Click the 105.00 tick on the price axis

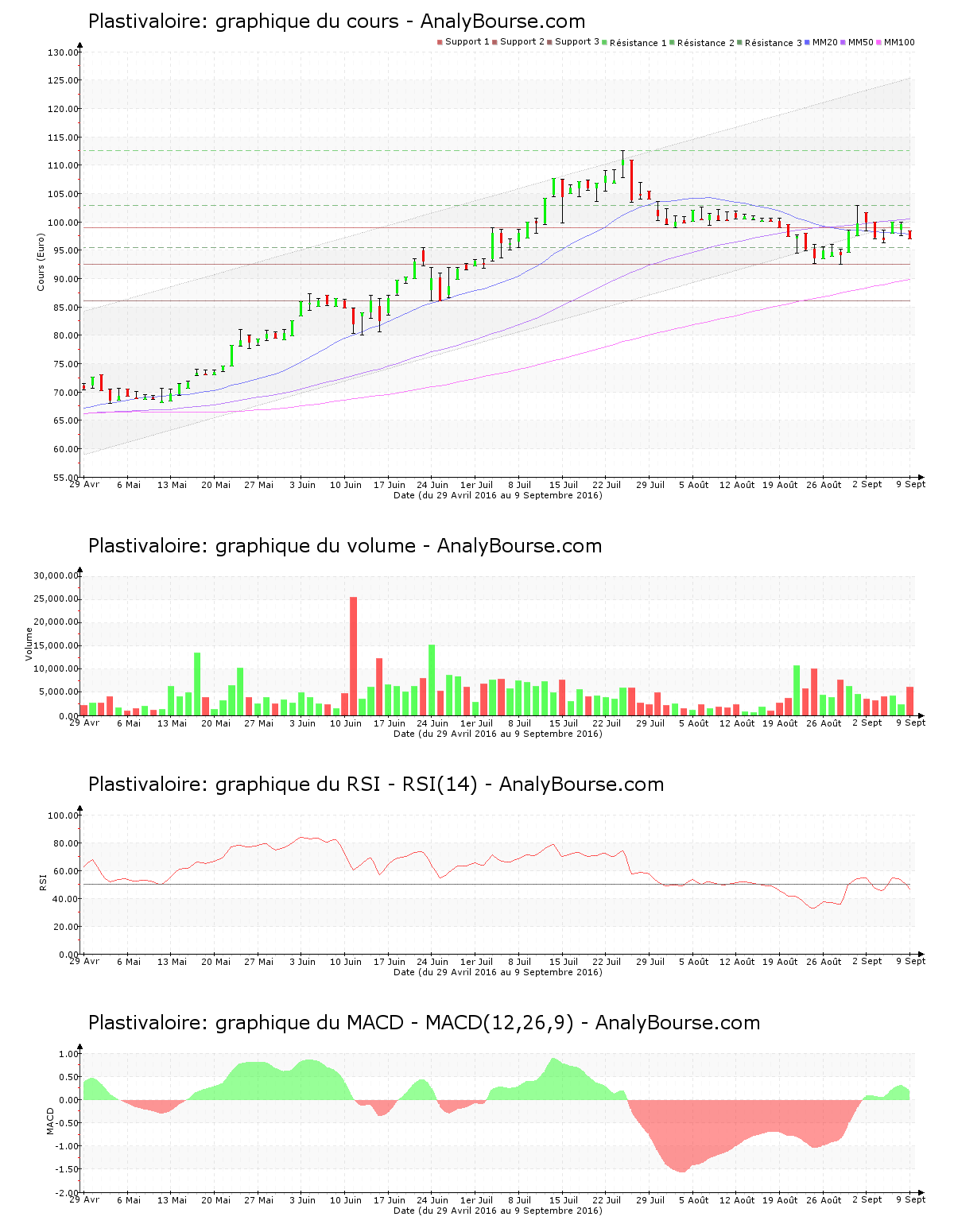tap(63, 194)
